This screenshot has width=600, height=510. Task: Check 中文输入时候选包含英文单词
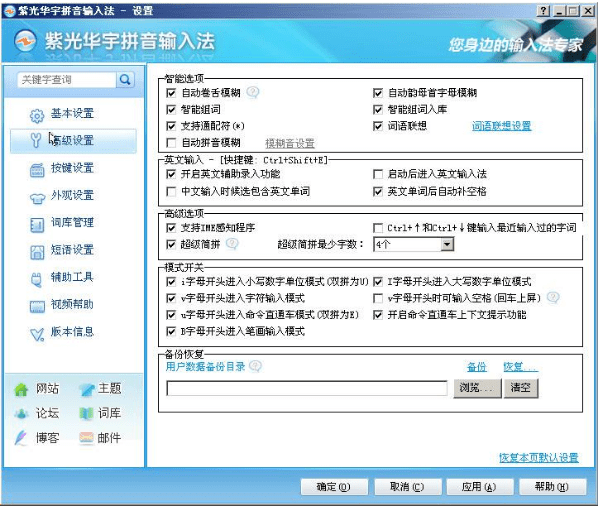(171, 191)
